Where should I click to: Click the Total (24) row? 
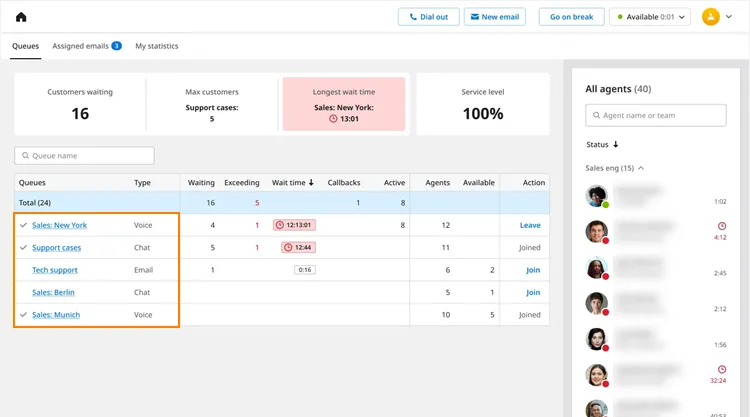pos(282,203)
